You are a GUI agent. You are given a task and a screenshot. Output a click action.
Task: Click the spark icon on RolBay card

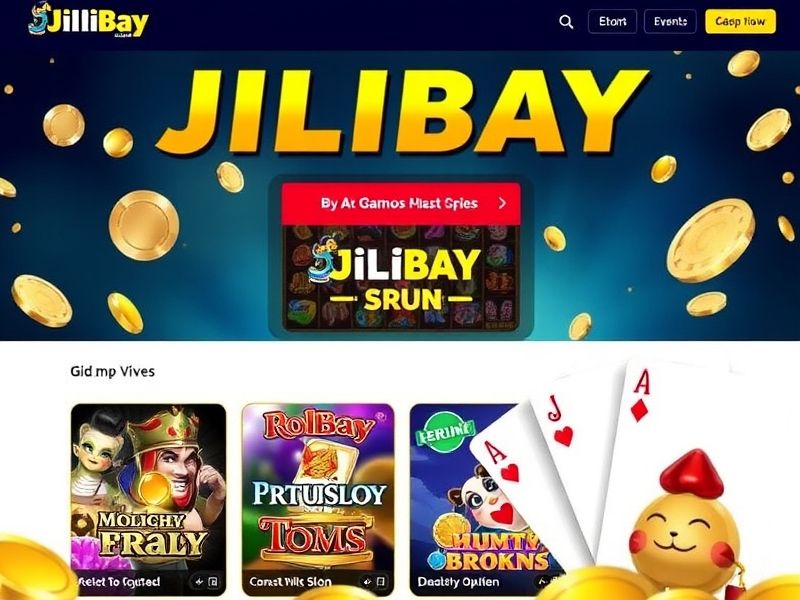(x=366, y=582)
